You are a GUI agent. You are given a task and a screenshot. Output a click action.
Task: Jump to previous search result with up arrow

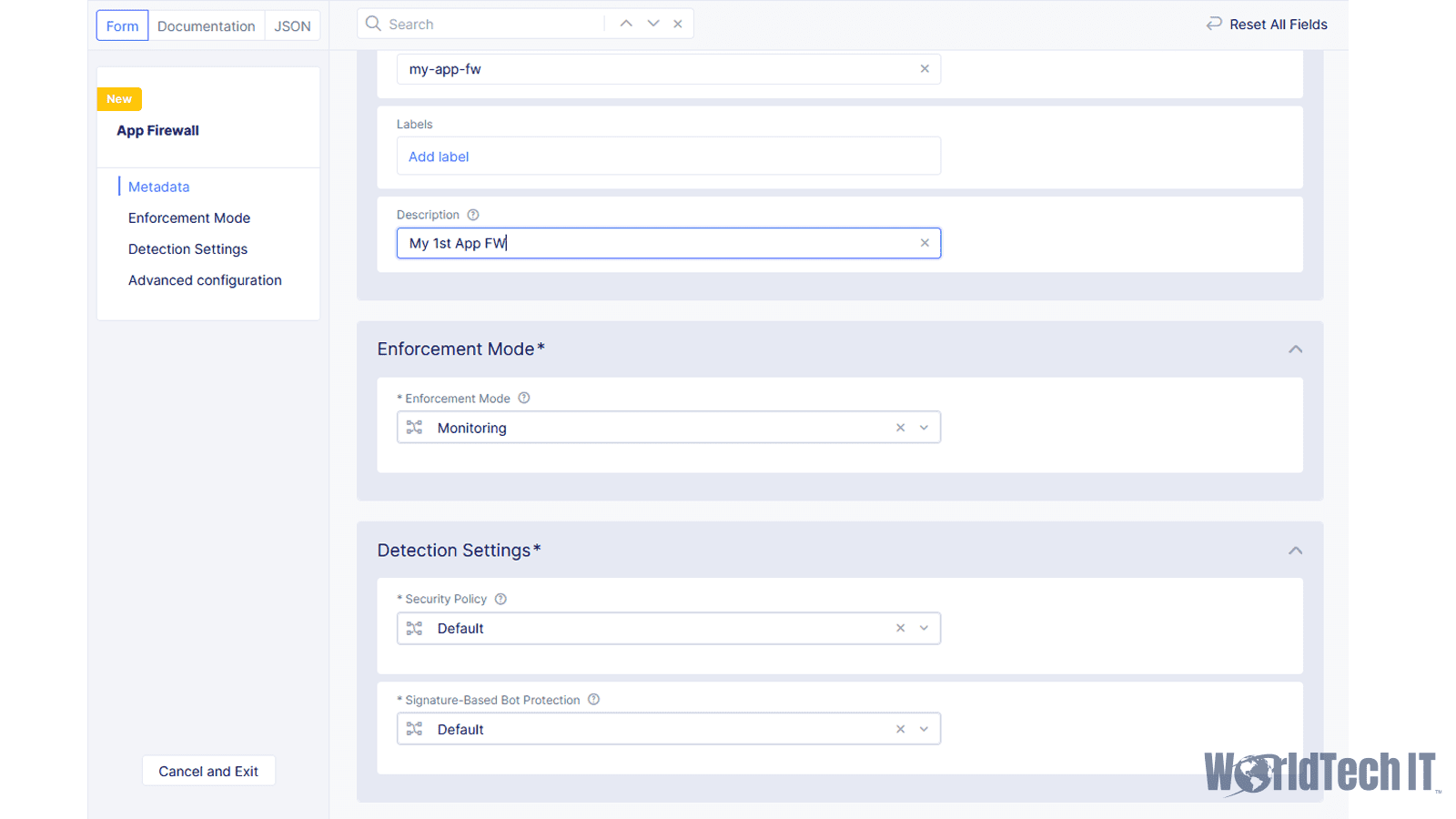(625, 23)
